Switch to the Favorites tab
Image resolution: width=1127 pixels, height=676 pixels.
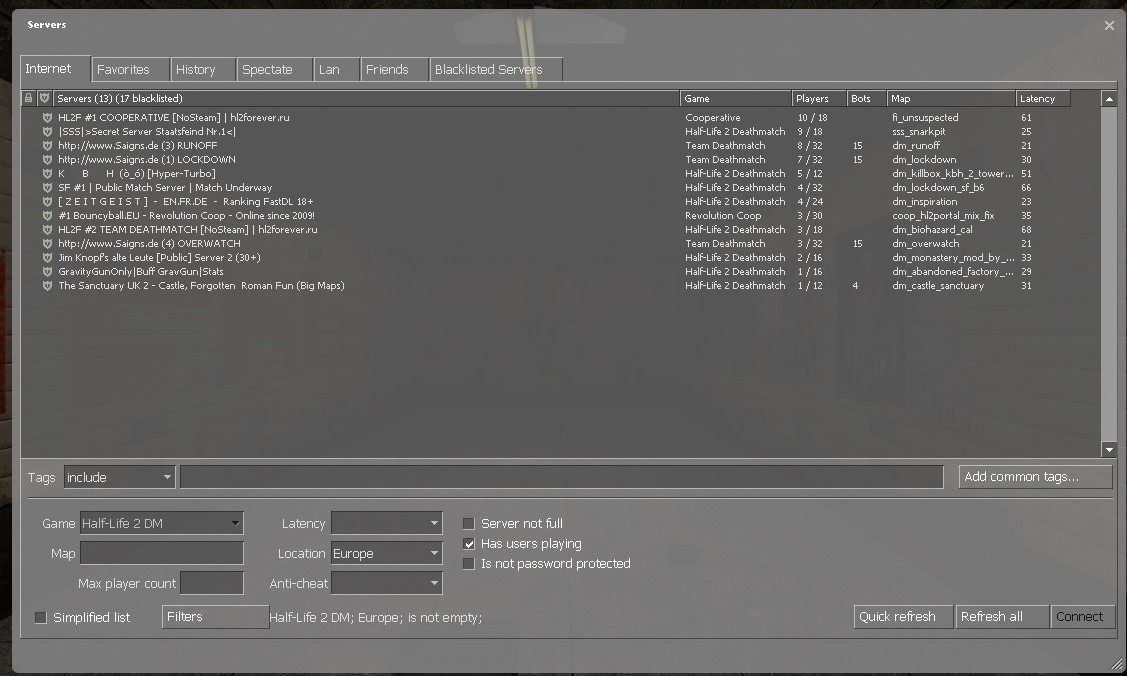pos(130,70)
